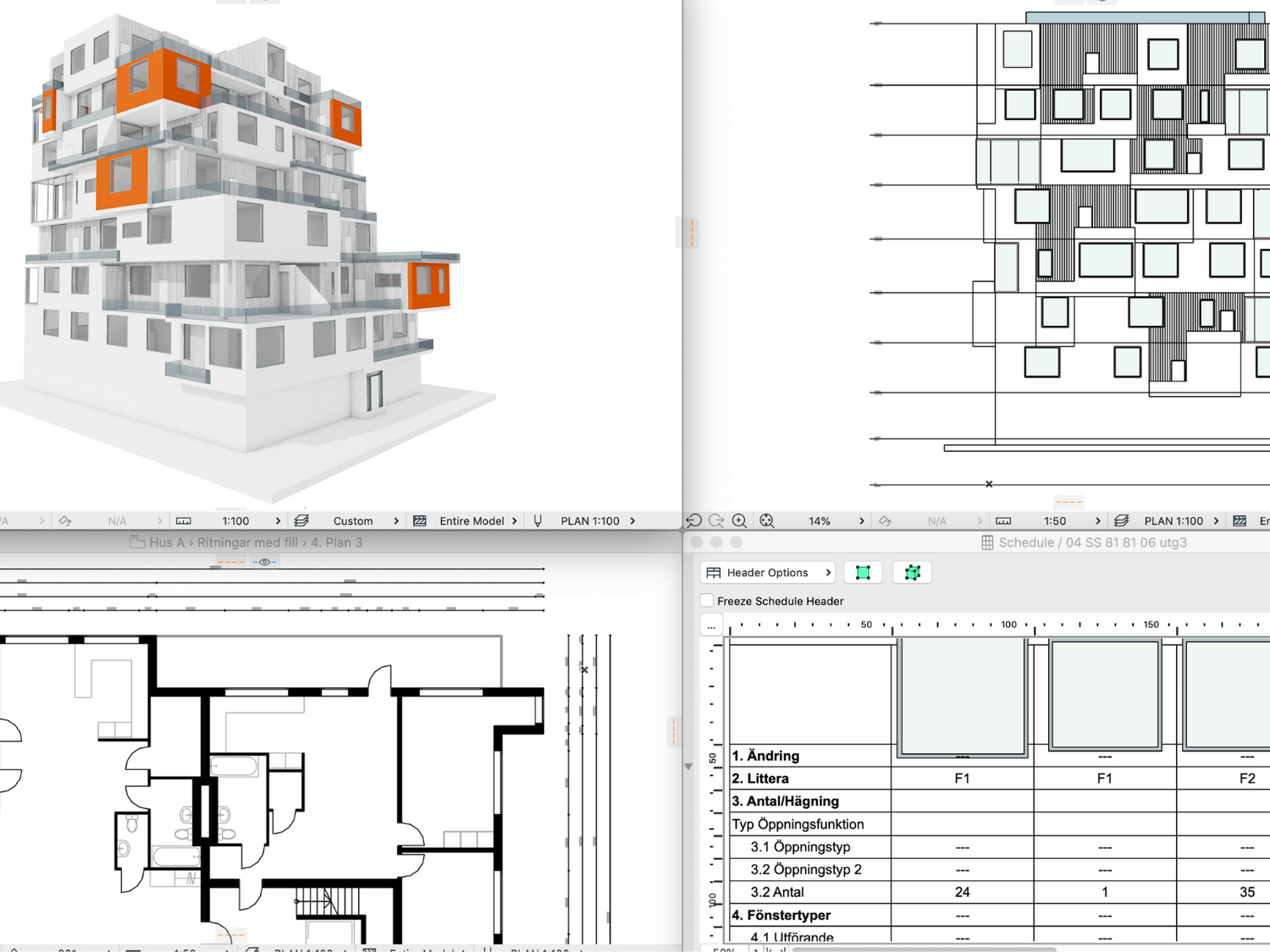Click the model view options icon beside Entire Model

pos(419,520)
